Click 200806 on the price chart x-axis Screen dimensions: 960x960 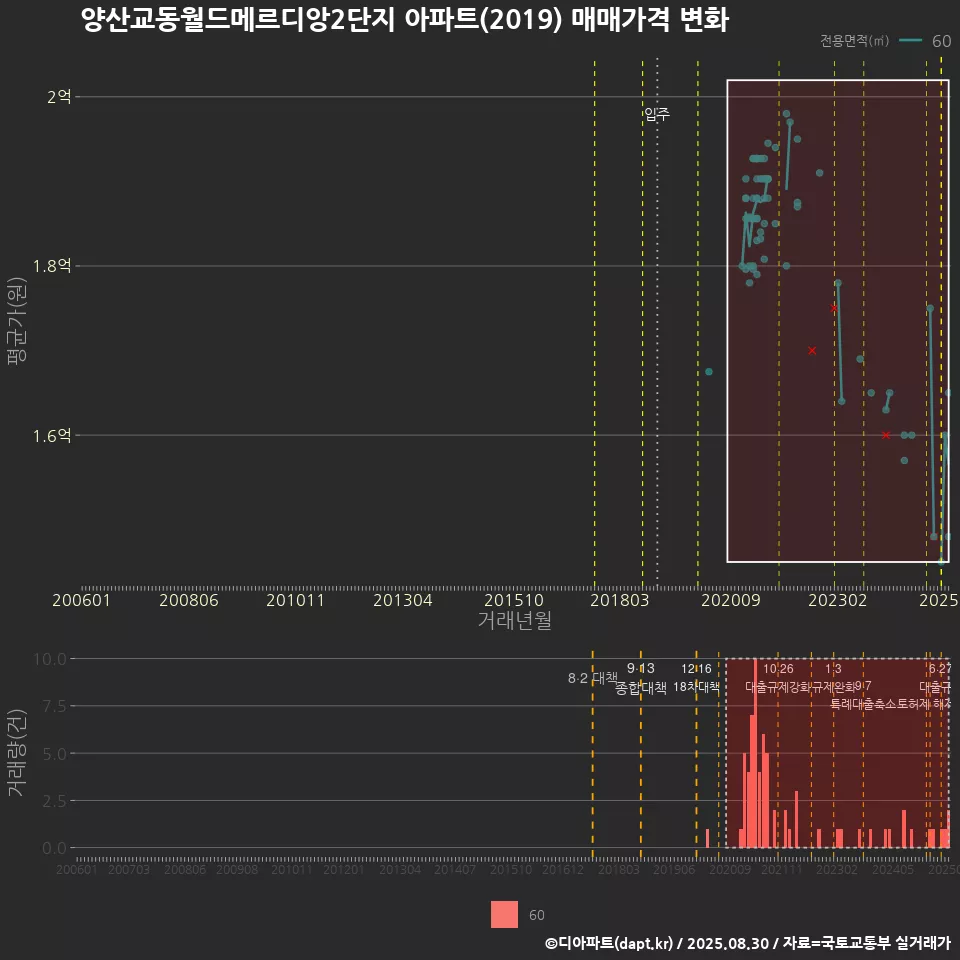[189, 600]
